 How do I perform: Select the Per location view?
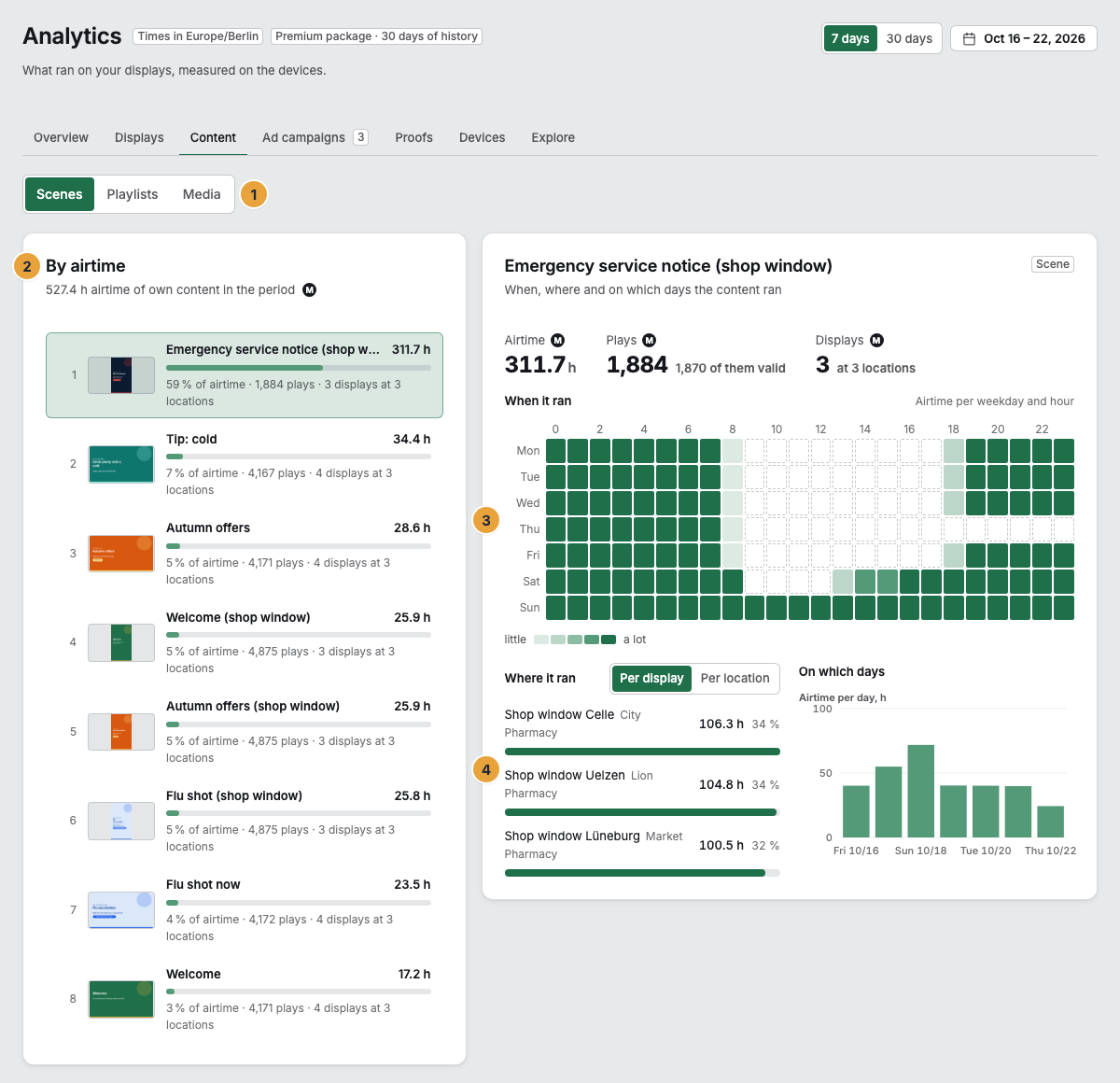[x=735, y=679]
